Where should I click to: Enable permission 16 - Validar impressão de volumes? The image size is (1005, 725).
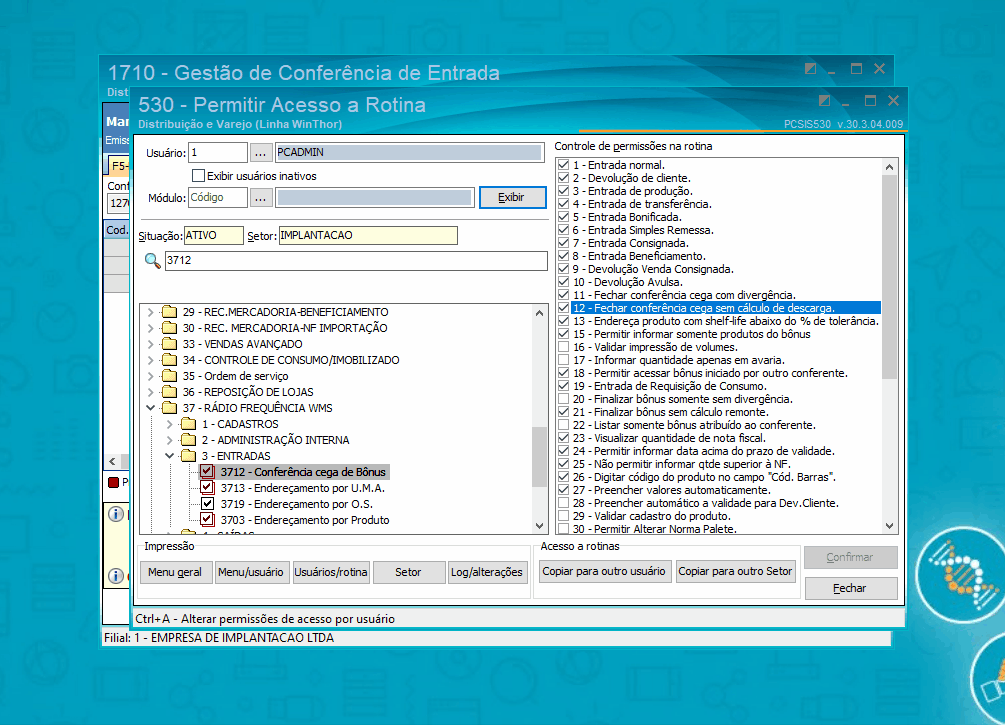click(563, 347)
